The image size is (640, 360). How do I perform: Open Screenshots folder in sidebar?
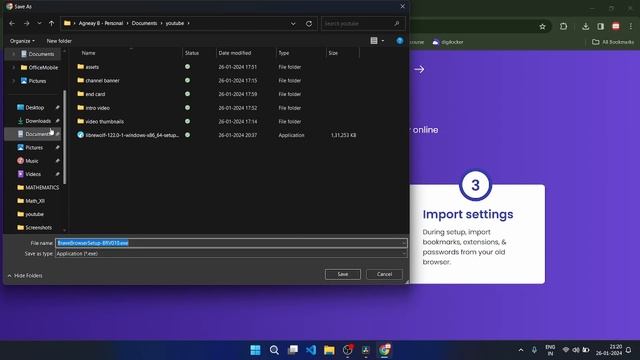[x=38, y=228]
